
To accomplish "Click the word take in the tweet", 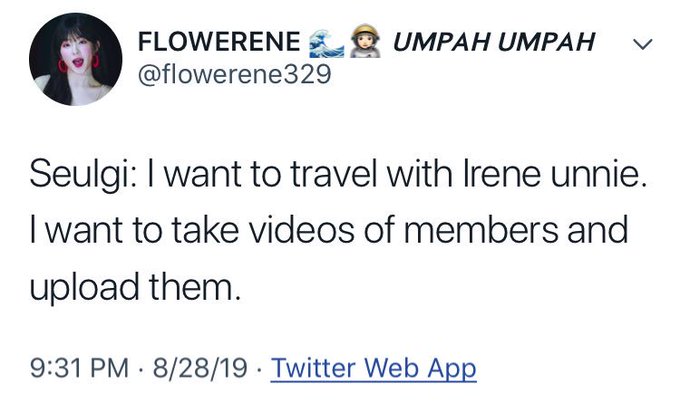I will coord(205,229).
